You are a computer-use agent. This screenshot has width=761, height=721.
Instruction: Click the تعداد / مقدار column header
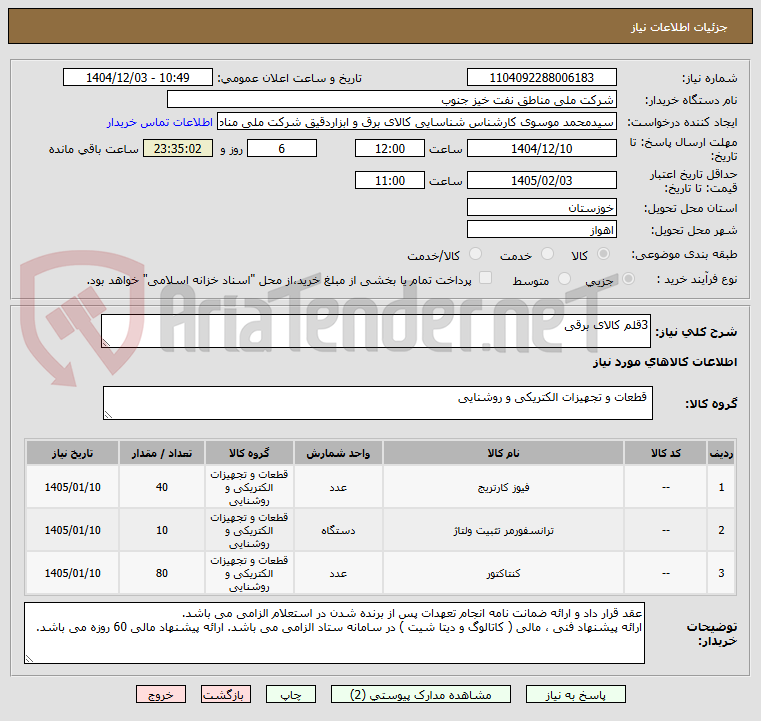click(x=162, y=453)
